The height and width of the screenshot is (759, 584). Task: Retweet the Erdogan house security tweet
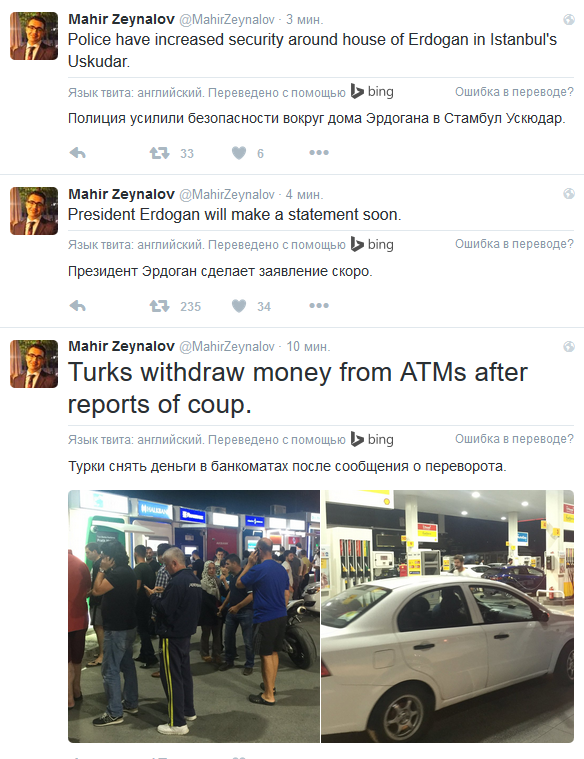tap(159, 153)
